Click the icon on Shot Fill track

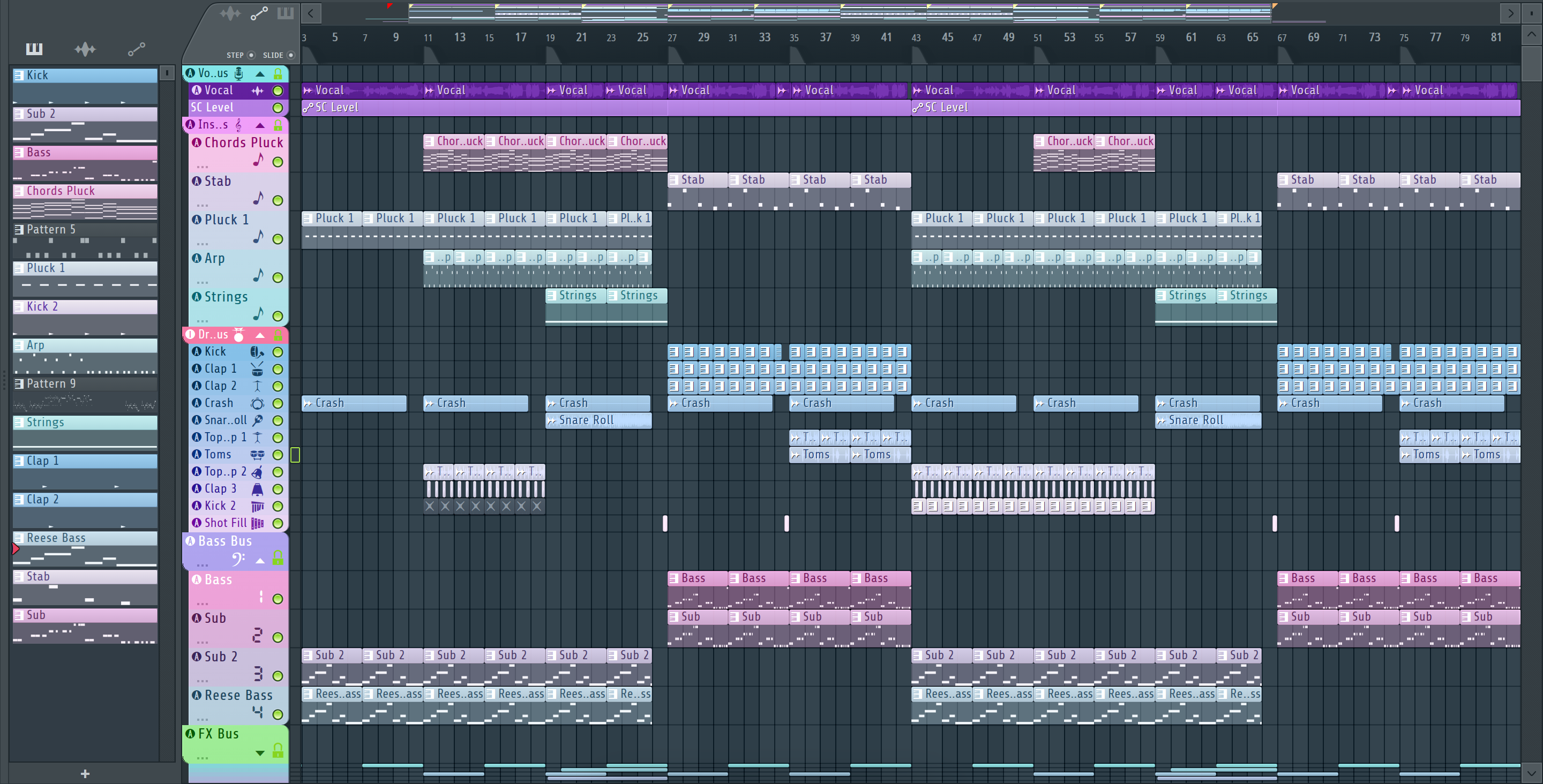click(257, 523)
